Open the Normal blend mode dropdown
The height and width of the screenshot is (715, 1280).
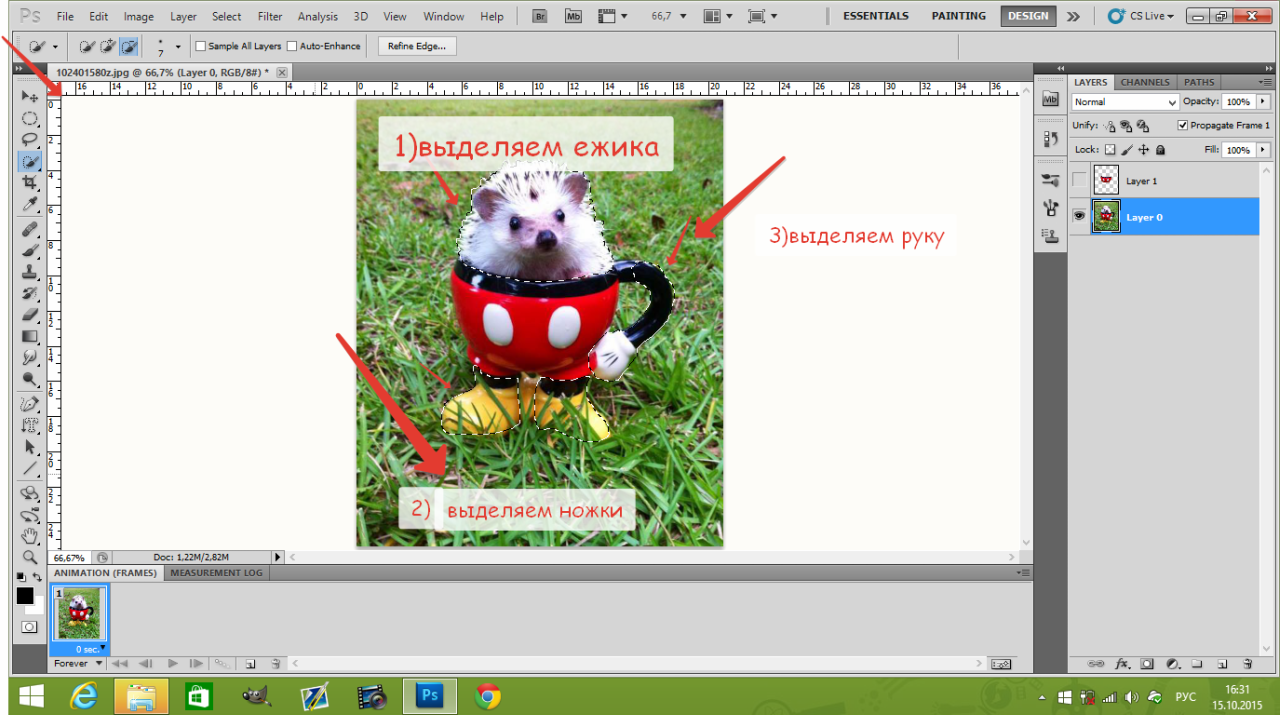point(1125,102)
